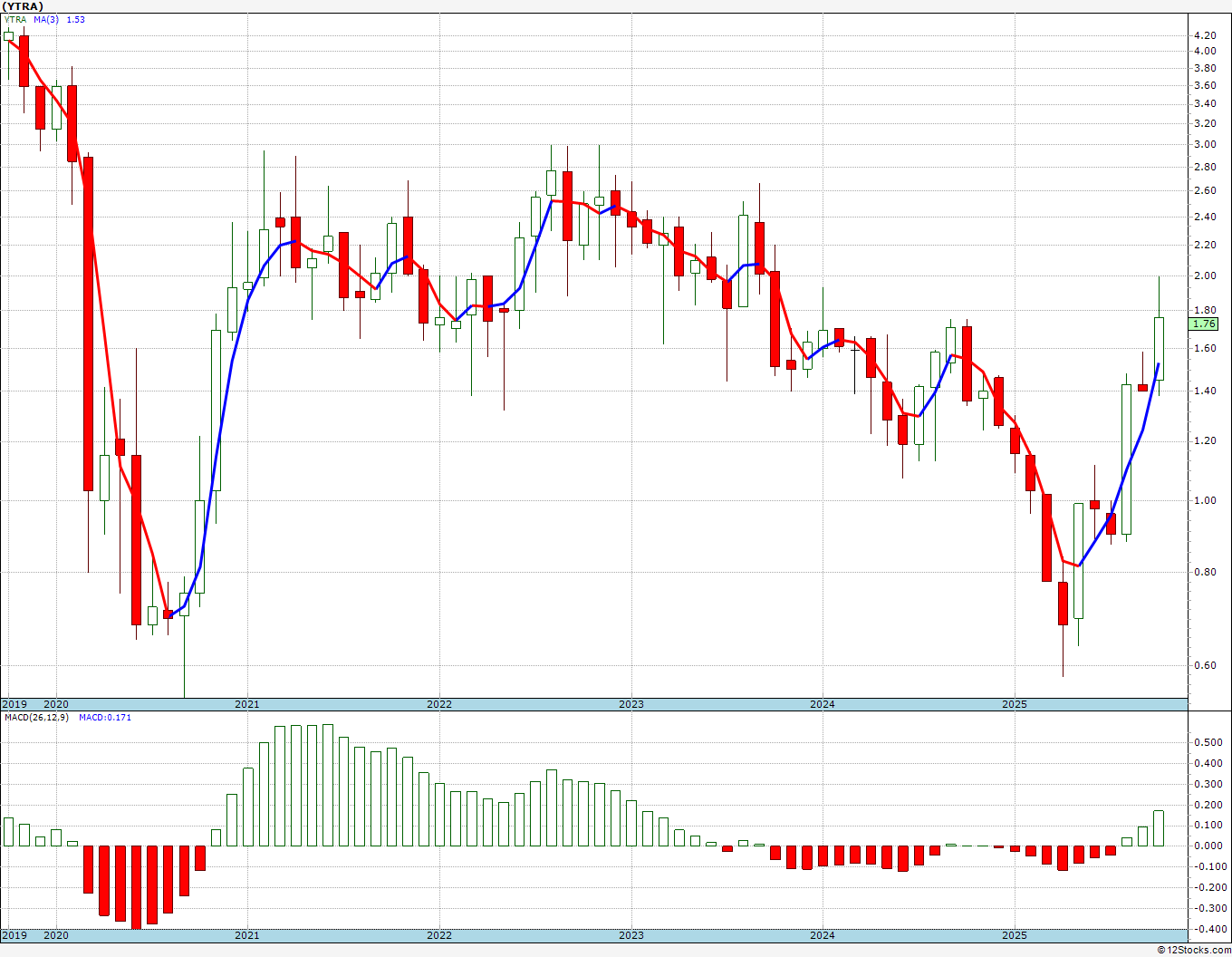Click the 0.300 MACD axis label
This screenshot has width=1232, height=957.
(x=1208, y=784)
